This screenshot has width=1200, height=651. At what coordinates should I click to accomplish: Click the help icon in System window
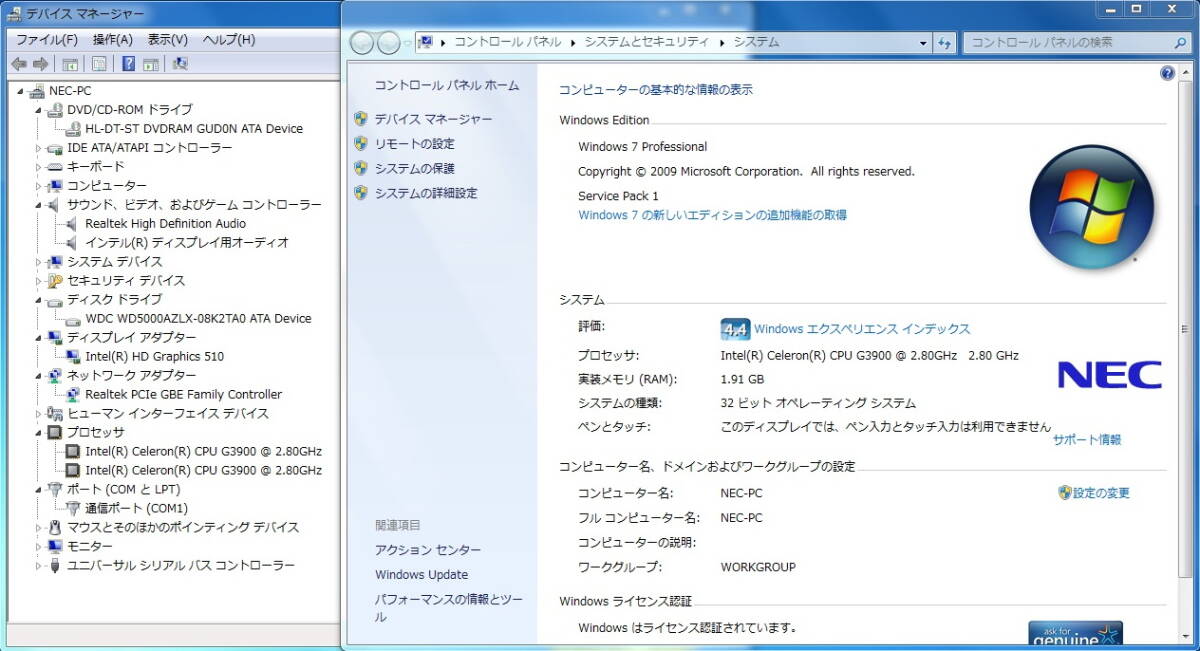click(1167, 74)
